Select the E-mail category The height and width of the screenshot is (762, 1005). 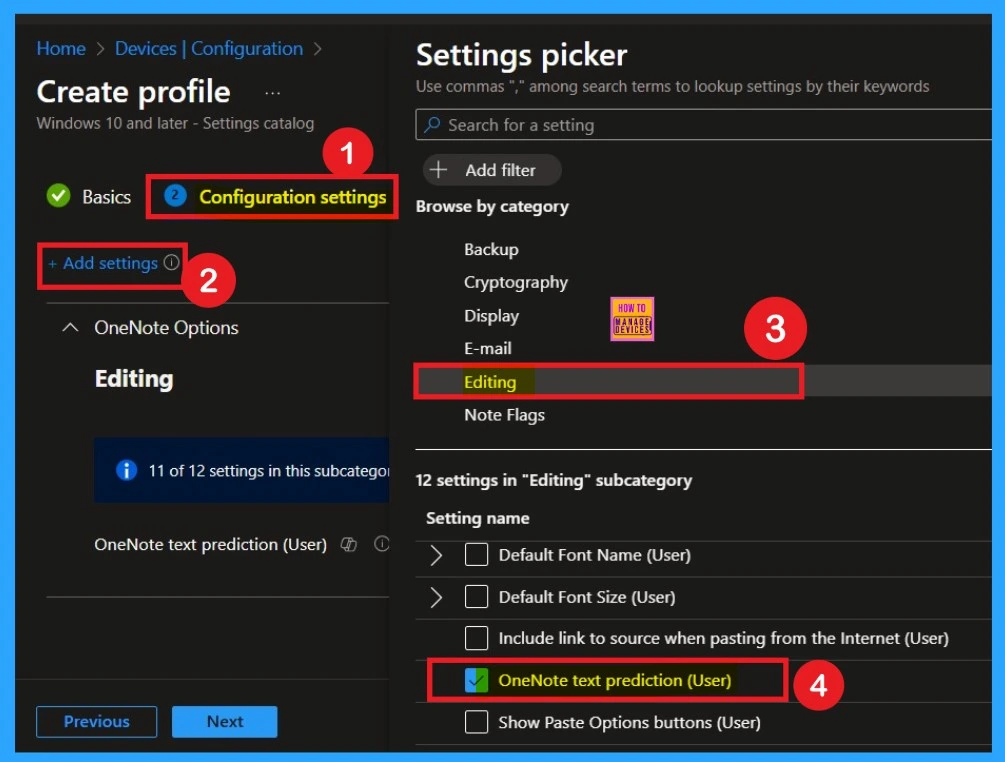coord(488,349)
